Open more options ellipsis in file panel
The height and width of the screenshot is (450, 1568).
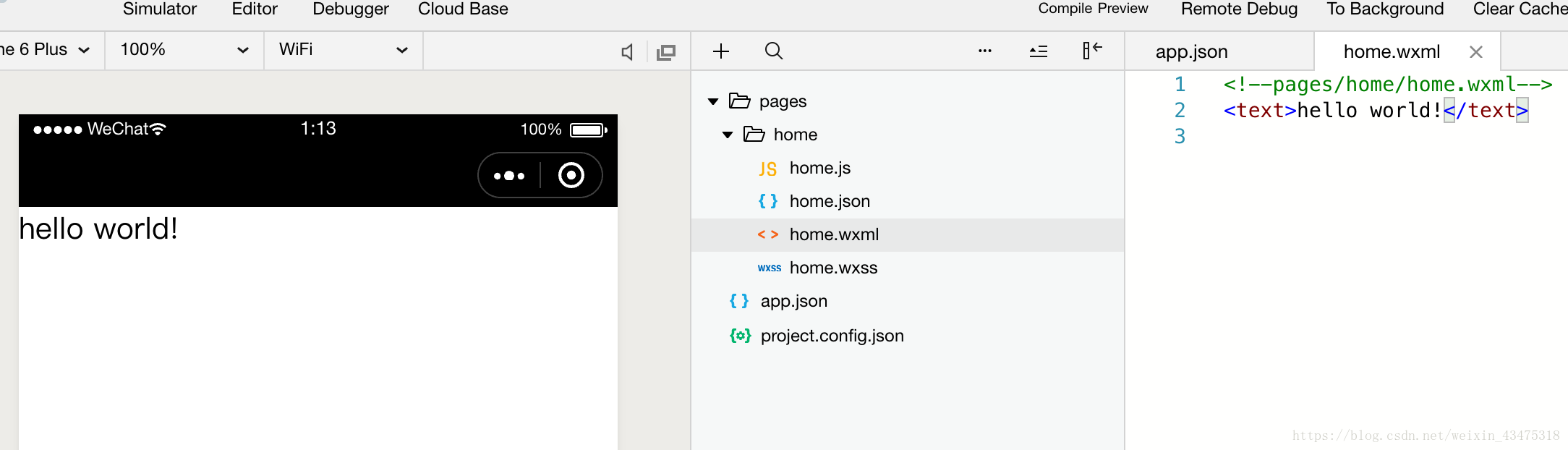click(x=985, y=51)
